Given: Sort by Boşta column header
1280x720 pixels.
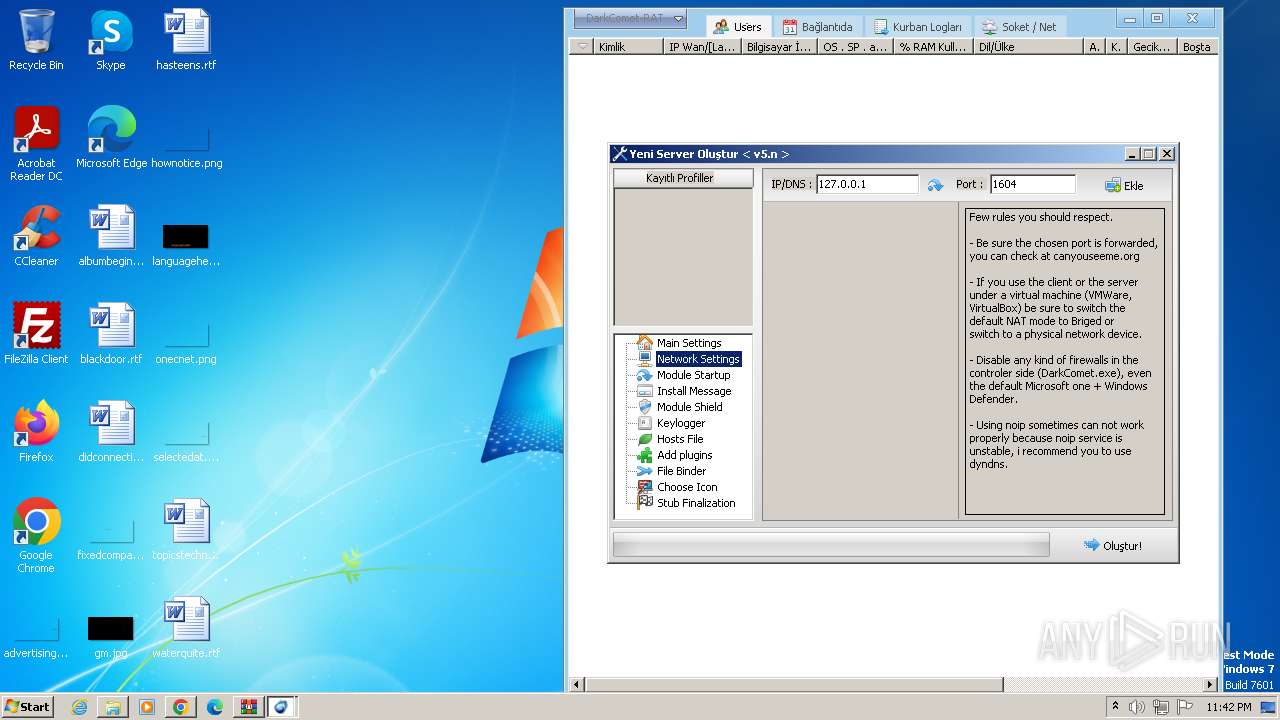Looking at the screenshot, I should pyautogui.click(x=1197, y=47).
